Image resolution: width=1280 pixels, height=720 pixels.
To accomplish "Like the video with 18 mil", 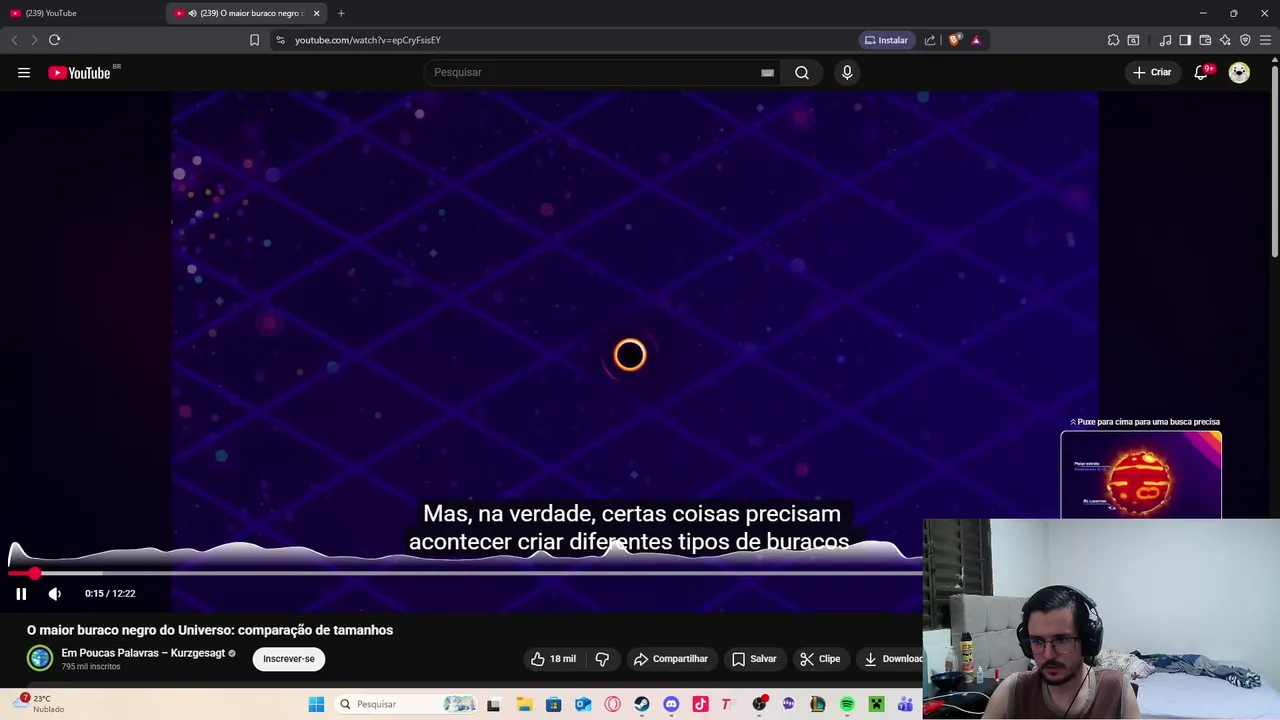I will (553, 659).
